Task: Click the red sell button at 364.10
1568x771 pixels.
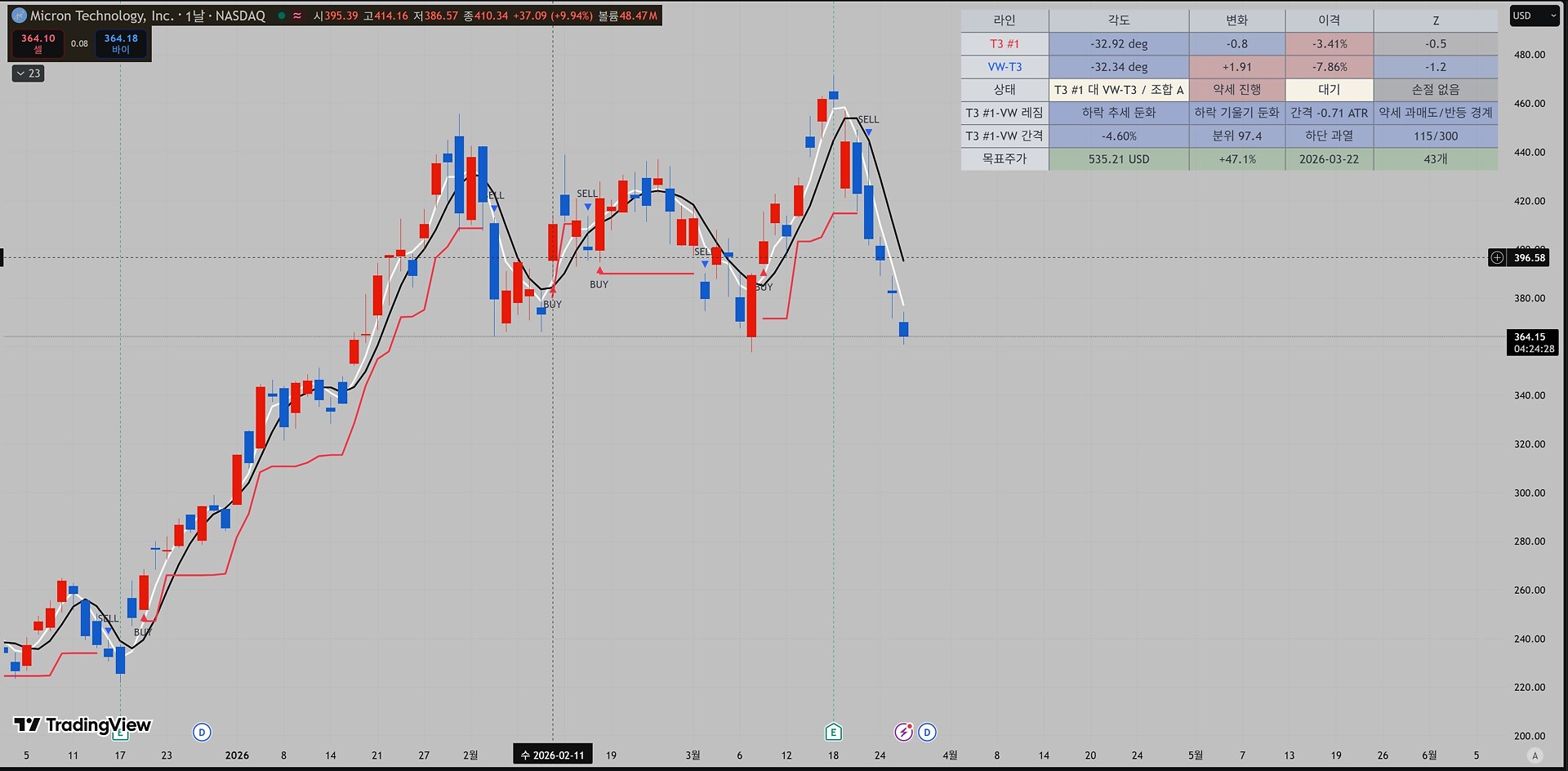Action: point(38,43)
